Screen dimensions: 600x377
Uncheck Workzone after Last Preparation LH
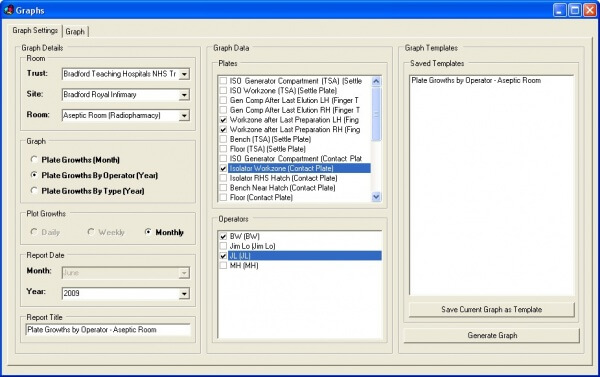pos(223,120)
